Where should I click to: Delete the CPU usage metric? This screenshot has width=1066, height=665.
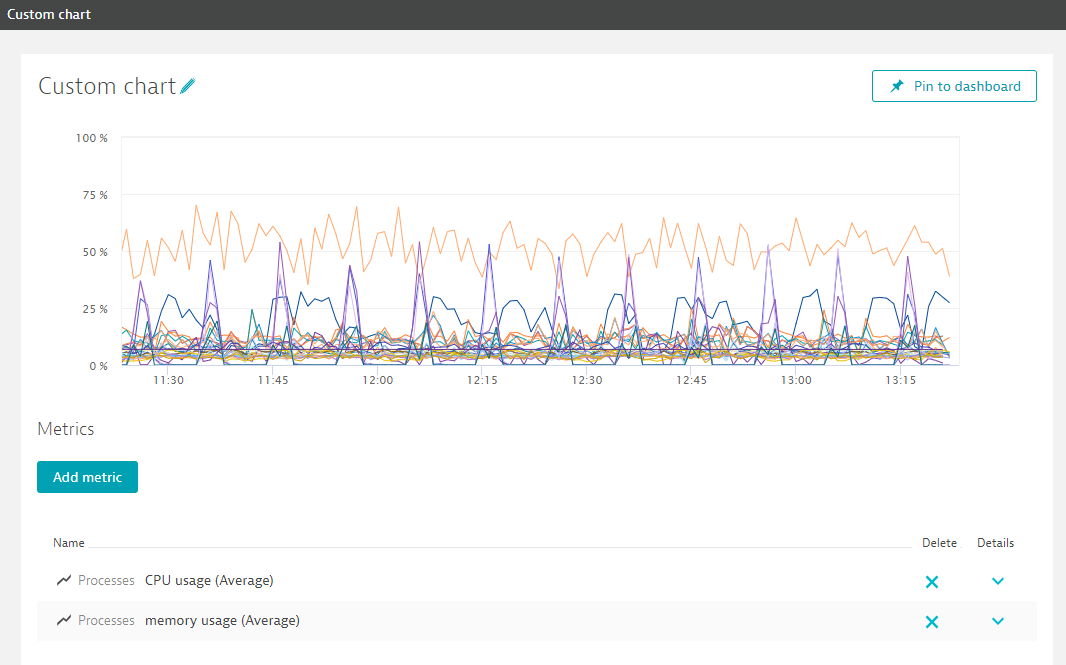coord(931,581)
